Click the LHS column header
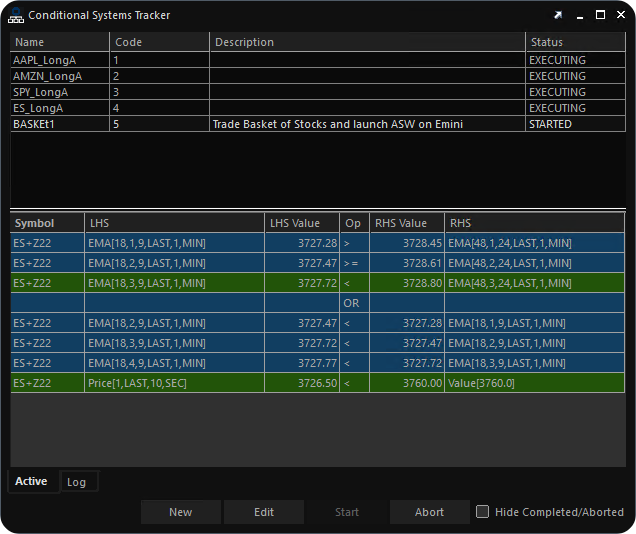Viewport: 636px width, 534px height. point(174,223)
